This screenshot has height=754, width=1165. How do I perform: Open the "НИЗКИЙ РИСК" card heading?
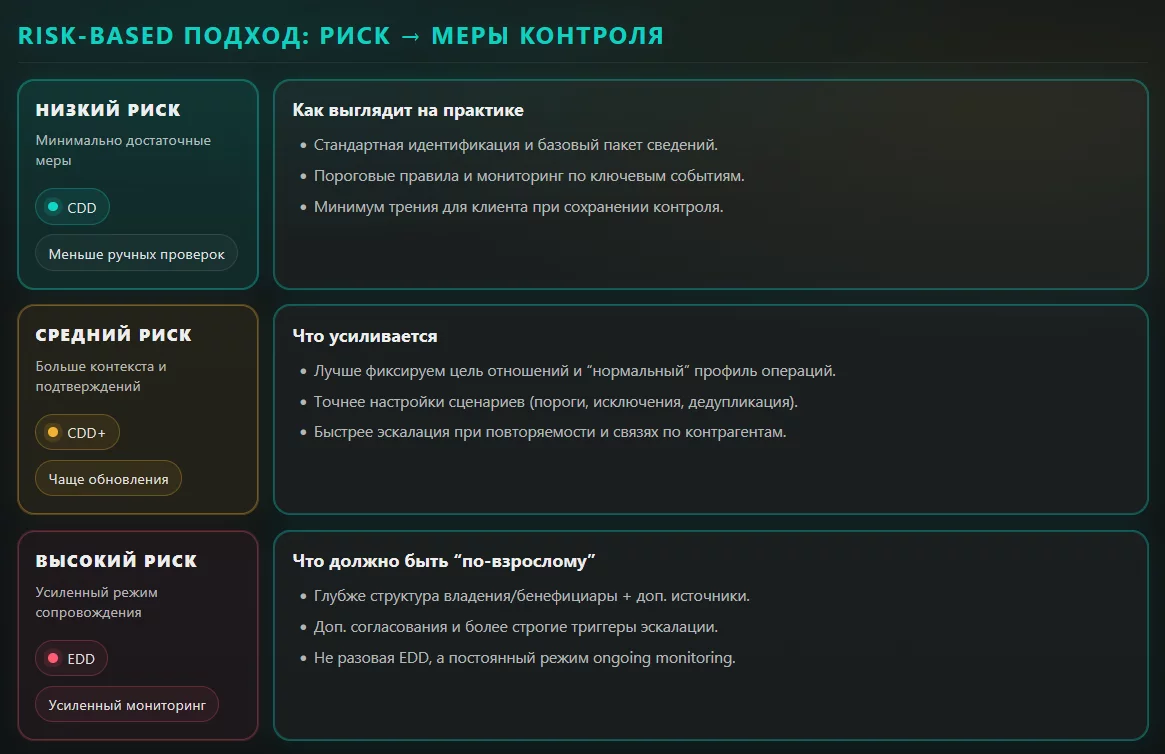coord(108,110)
